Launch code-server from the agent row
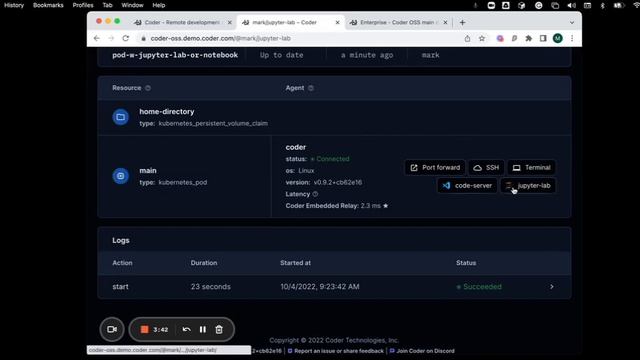Screen dimensions: 640x360 click(467, 186)
